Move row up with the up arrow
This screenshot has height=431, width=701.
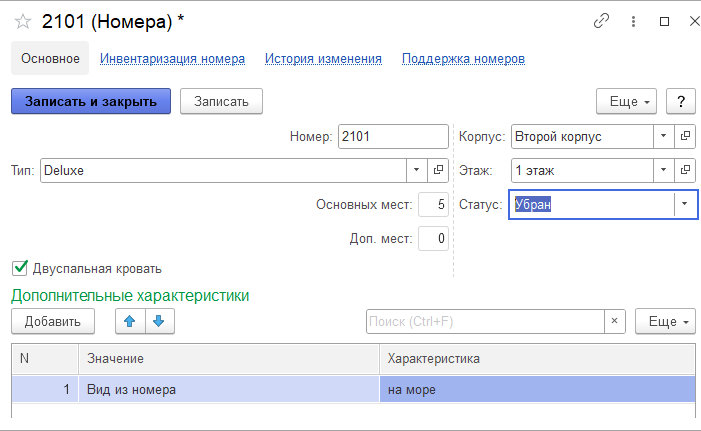pos(130,321)
